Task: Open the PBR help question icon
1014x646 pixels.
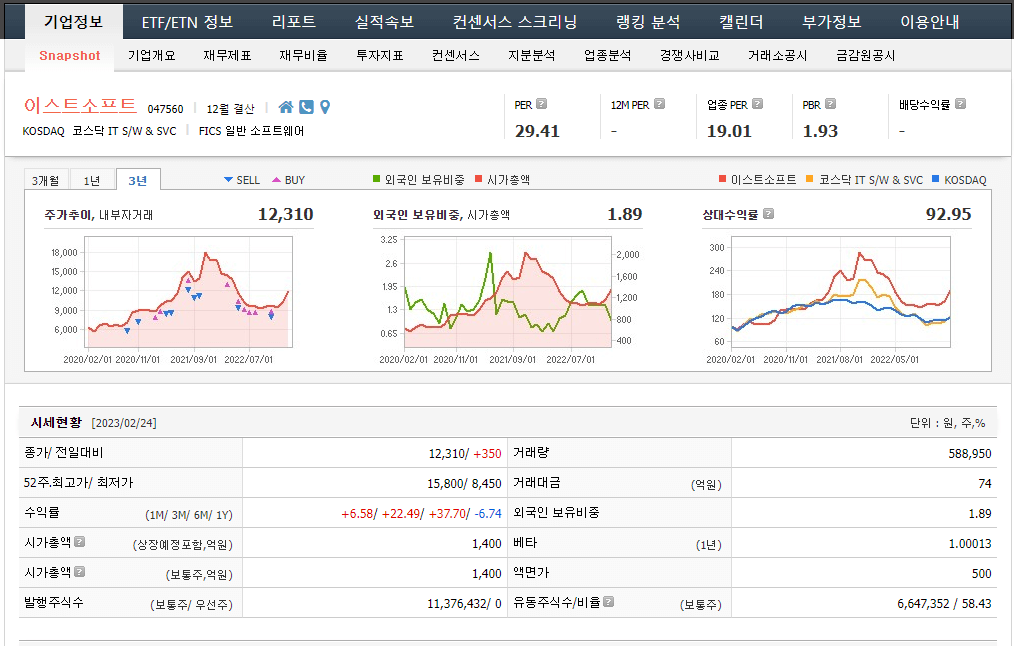Action: [830, 103]
